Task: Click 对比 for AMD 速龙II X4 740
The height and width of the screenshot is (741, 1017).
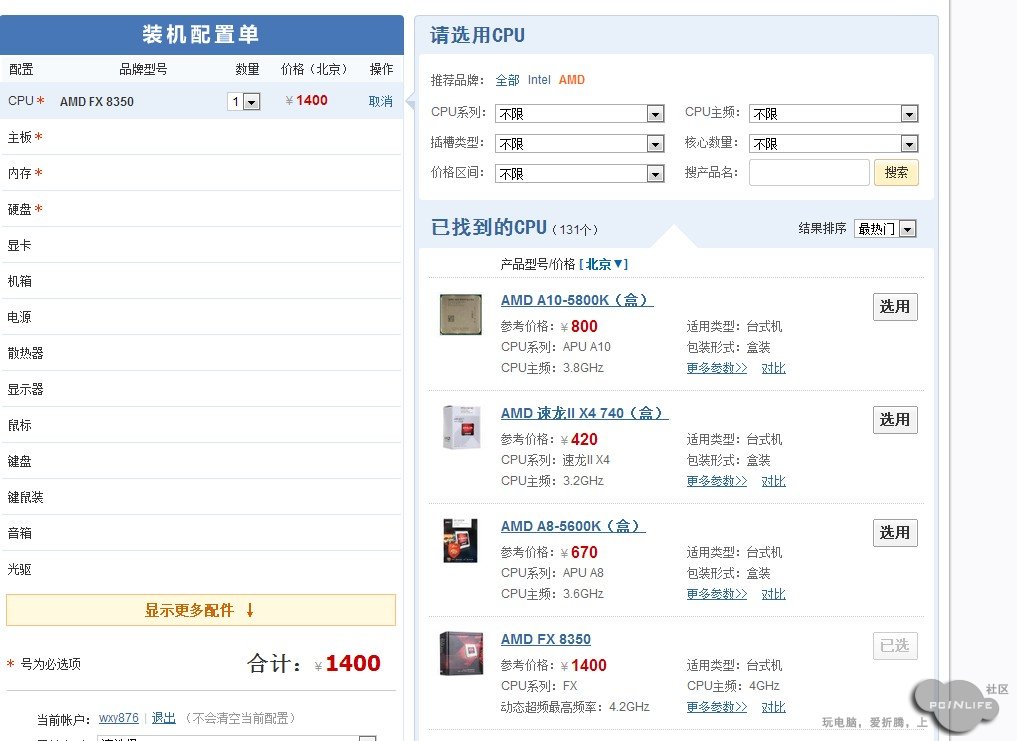Action: pos(773,481)
